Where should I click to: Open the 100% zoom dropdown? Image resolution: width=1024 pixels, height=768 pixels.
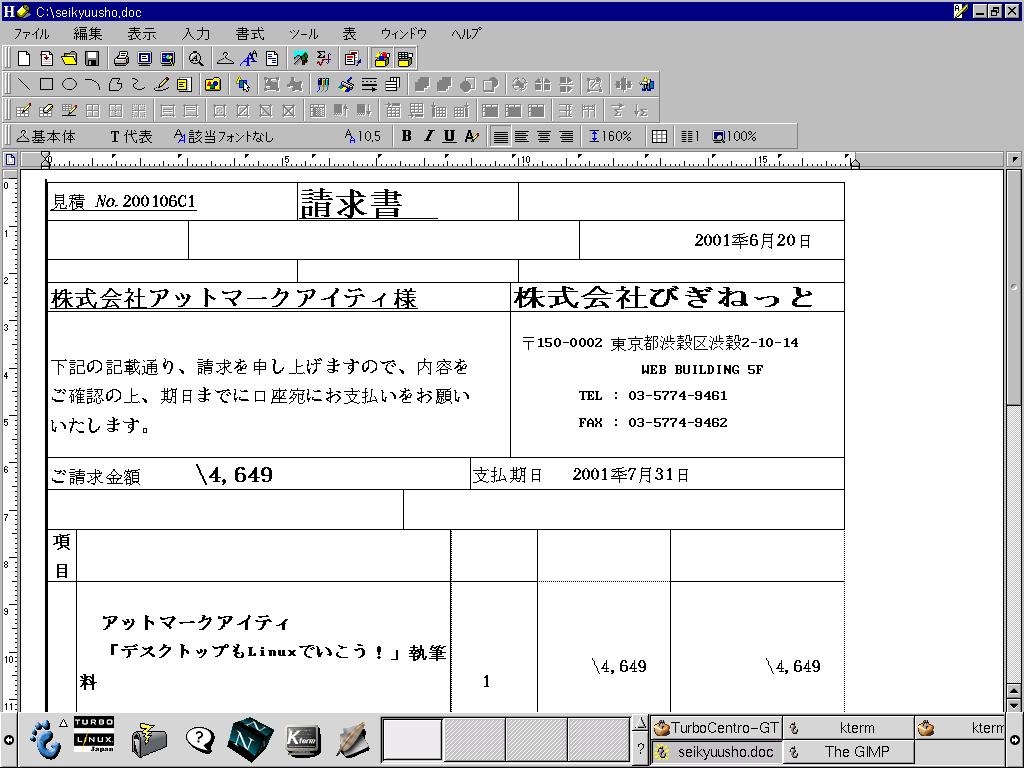click(x=735, y=136)
